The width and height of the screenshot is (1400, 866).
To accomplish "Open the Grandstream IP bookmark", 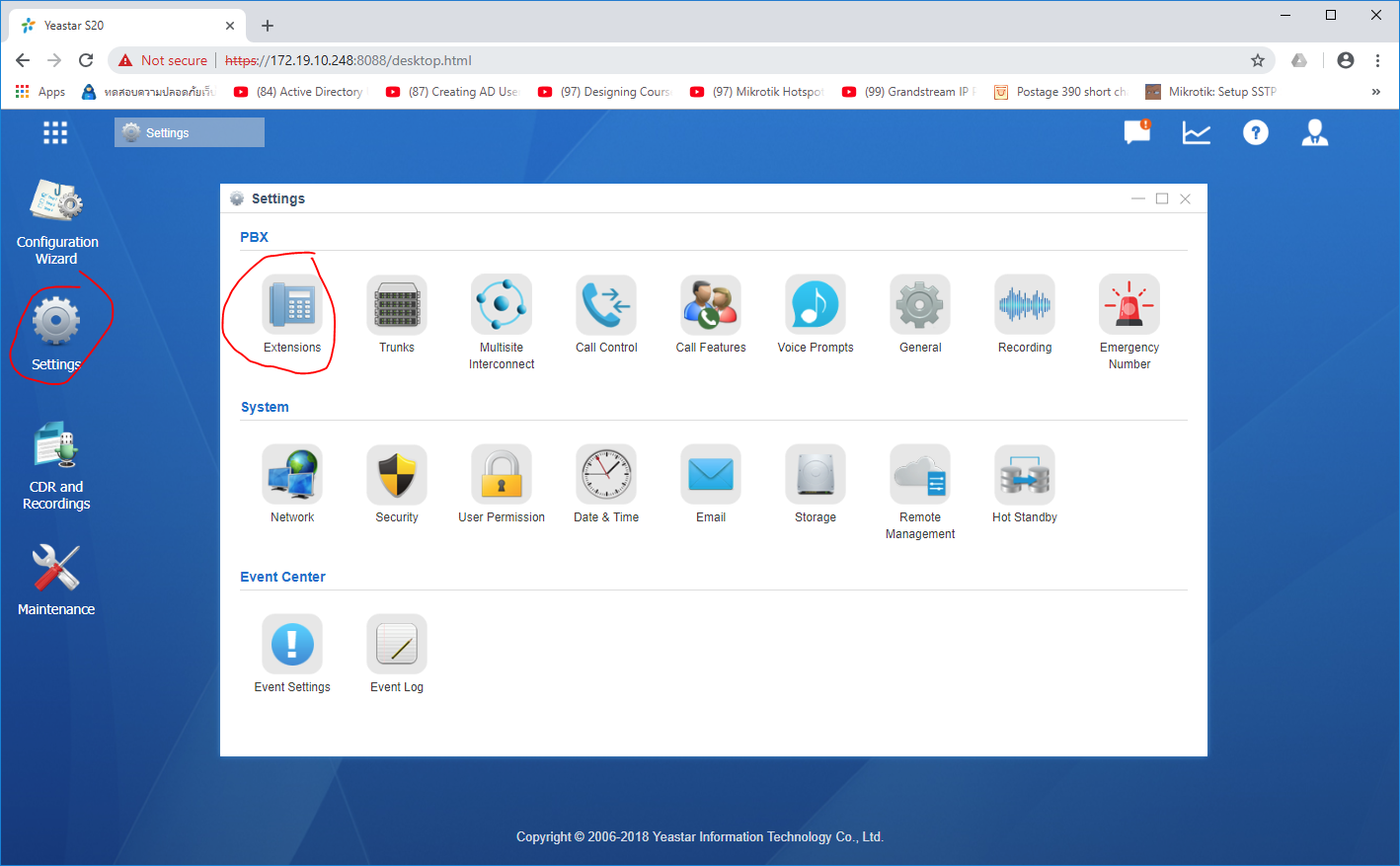I will [x=907, y=92].
